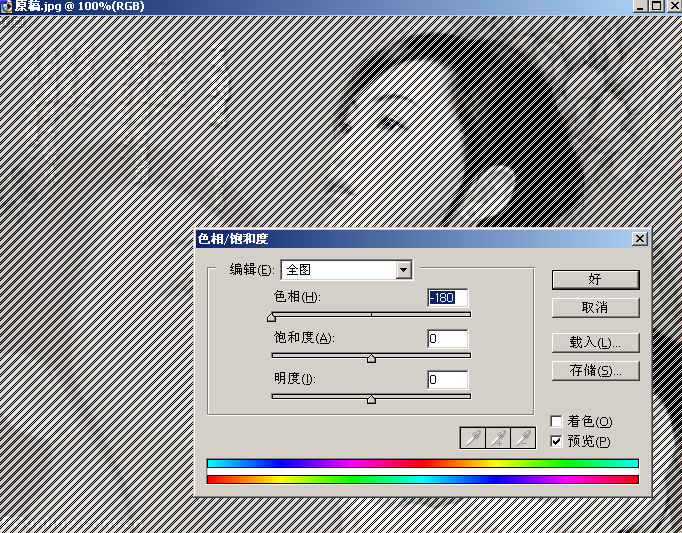
Task: Select the plain eyedropper tool
Action: (473, 438)
